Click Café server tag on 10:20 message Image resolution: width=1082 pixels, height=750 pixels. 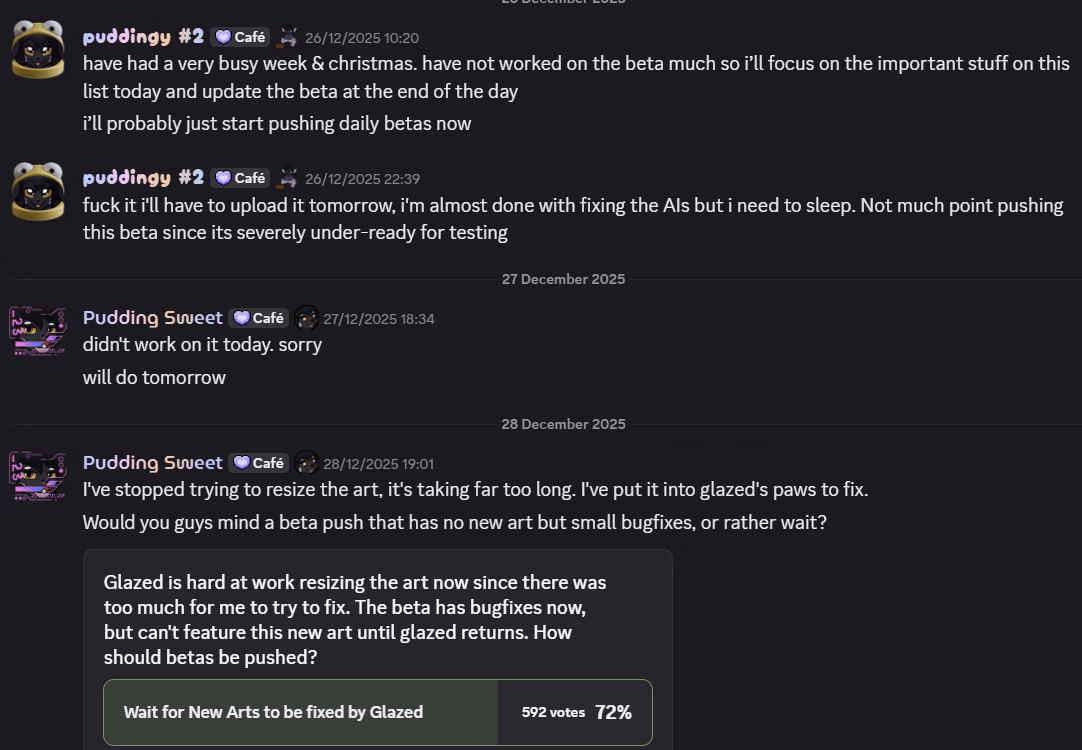[240, 37]
